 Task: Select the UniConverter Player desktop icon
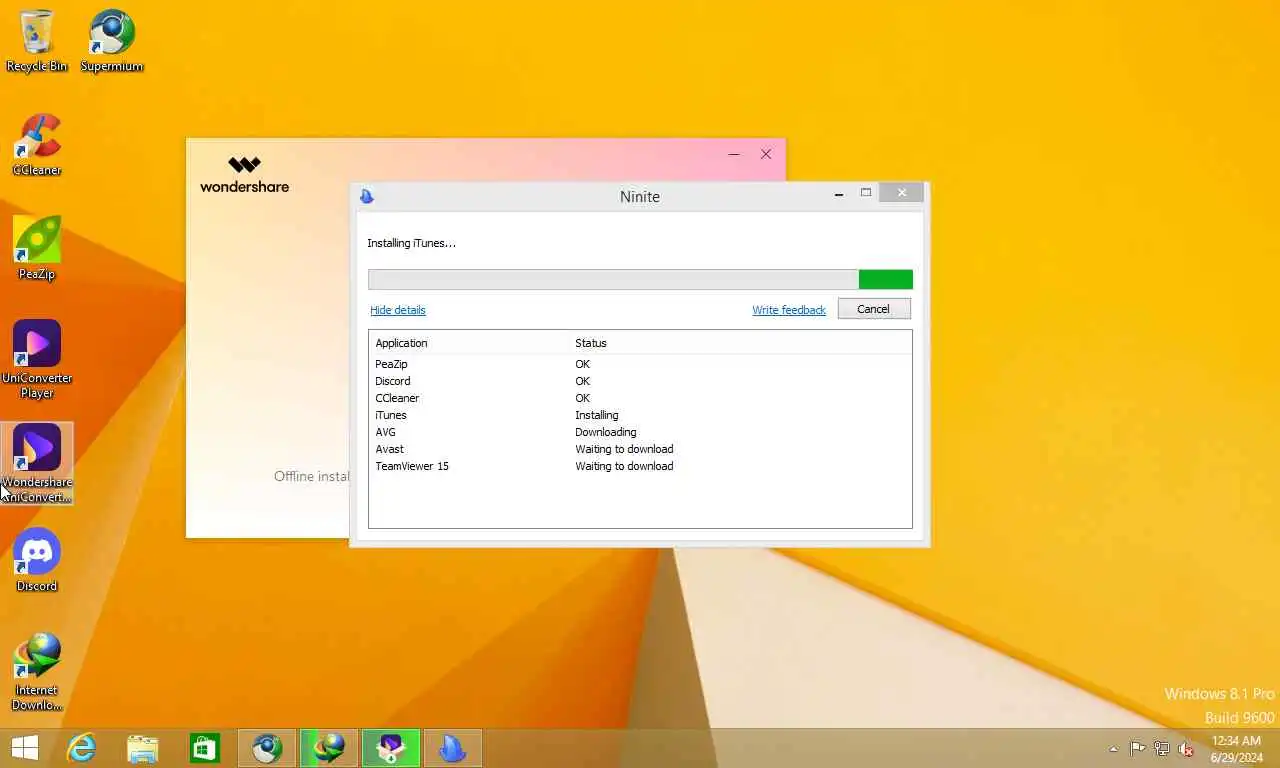pyautogui.click(x=37, y=360)
